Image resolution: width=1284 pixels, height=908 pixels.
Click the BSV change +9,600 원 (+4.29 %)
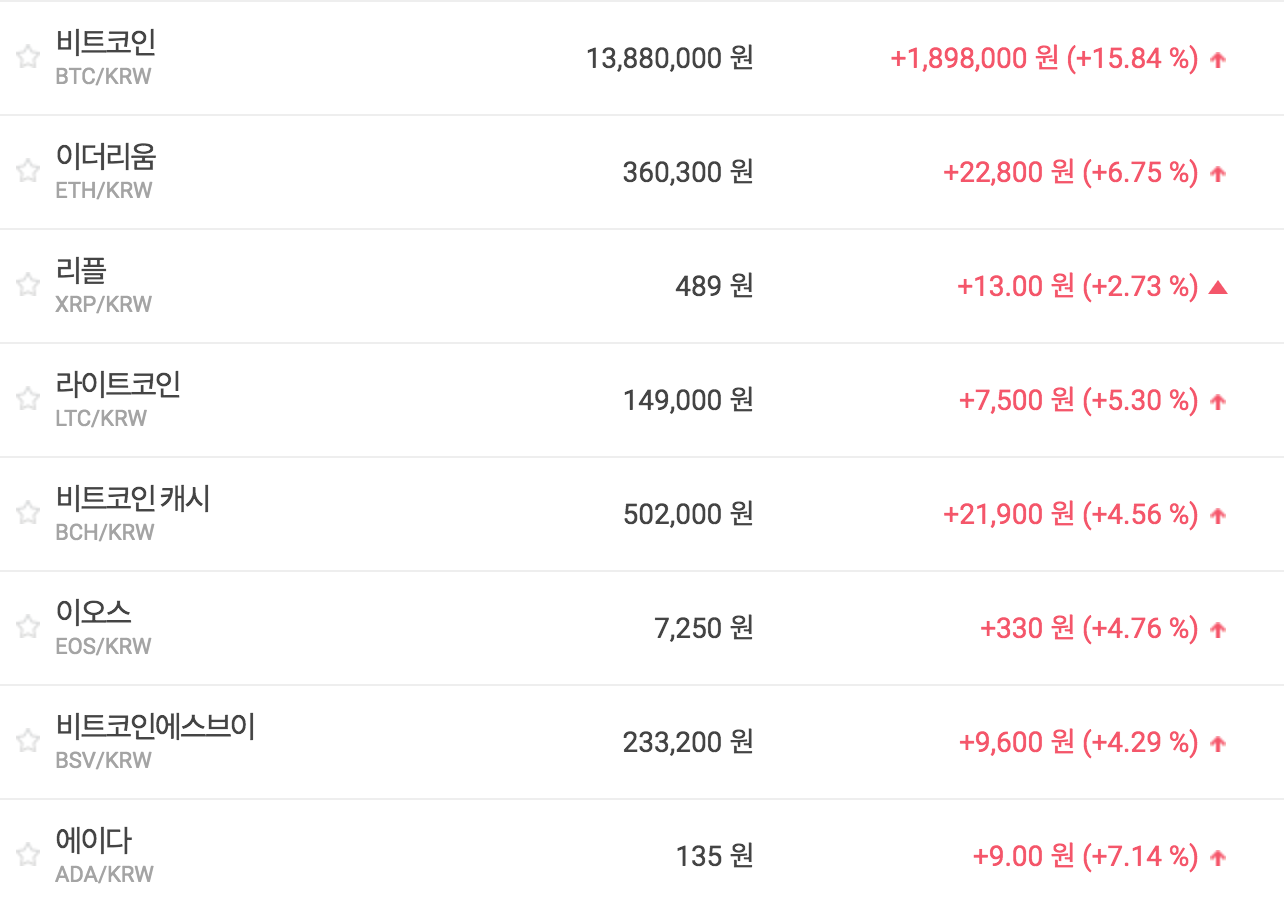[1077, 742]
